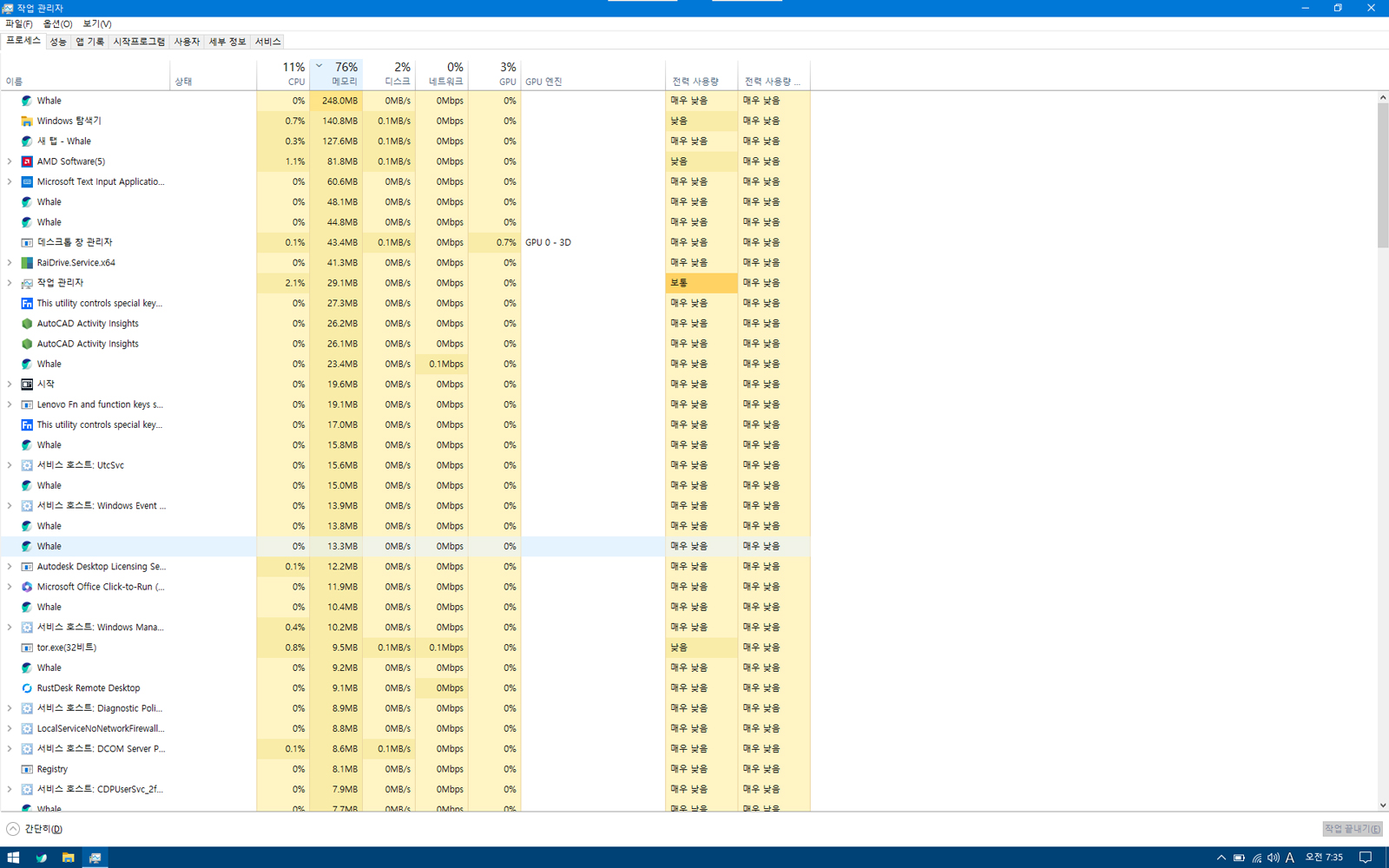Viewport: 1389px width, 868px height.
Task: Switch to the 시작프로그램 tab
Action: click(139, 42)
